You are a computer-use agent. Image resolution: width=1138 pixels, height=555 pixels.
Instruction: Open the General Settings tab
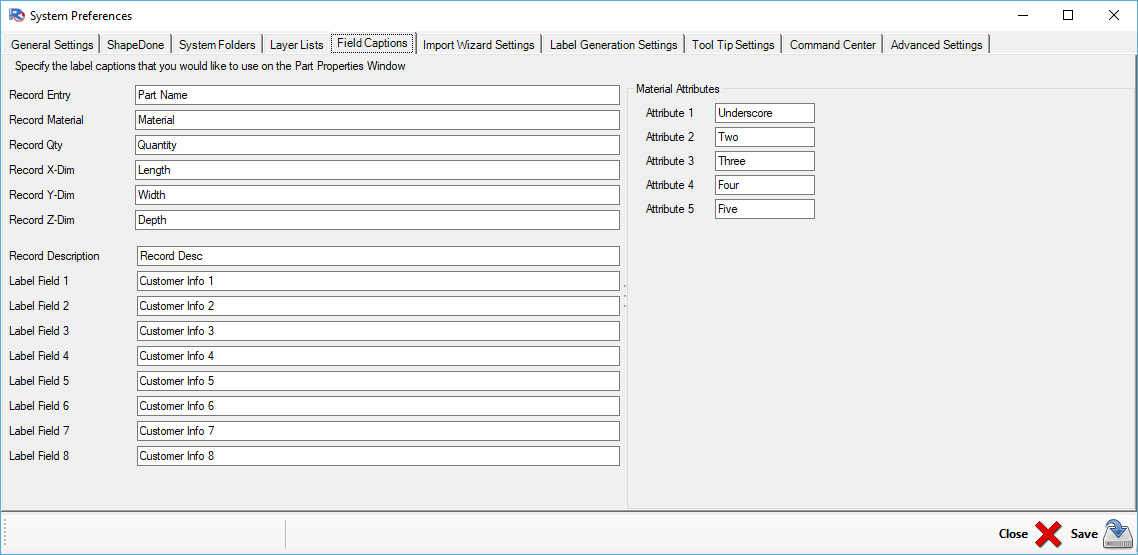point(52,44)
